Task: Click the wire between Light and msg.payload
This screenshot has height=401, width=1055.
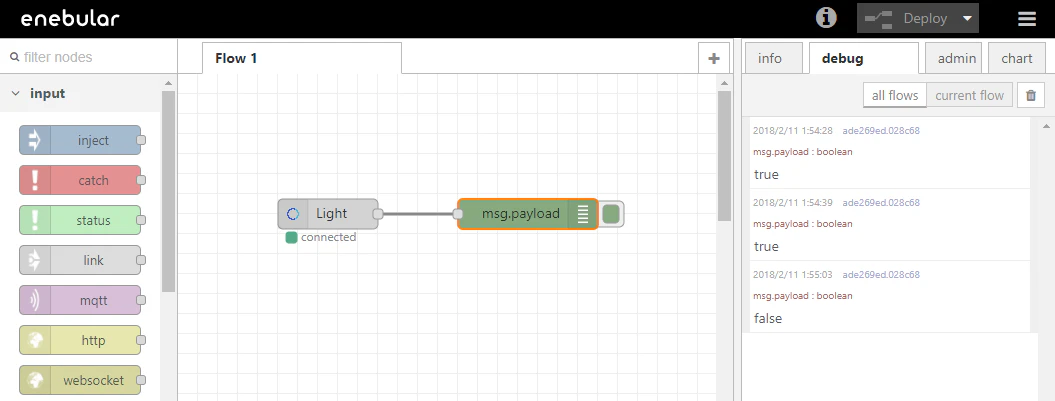Action: coord(419,214)
